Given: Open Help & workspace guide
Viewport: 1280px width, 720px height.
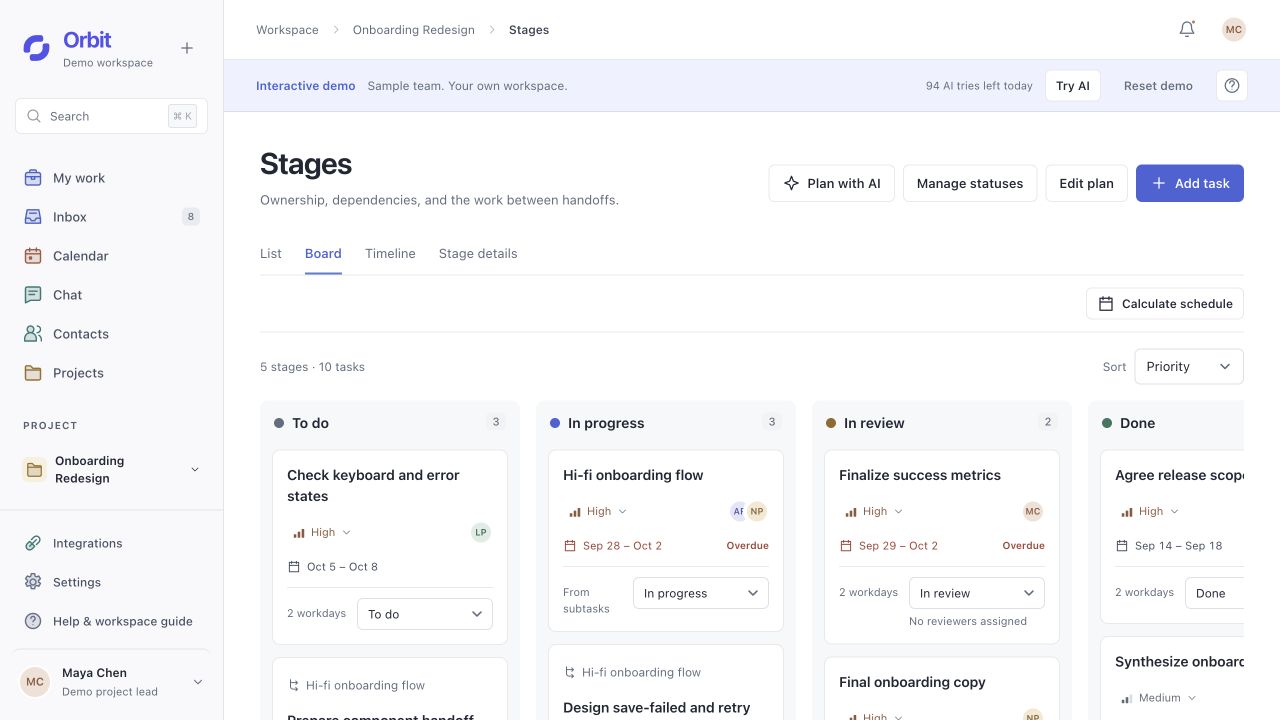Looking at the screenshot, I should coord(112,621).
